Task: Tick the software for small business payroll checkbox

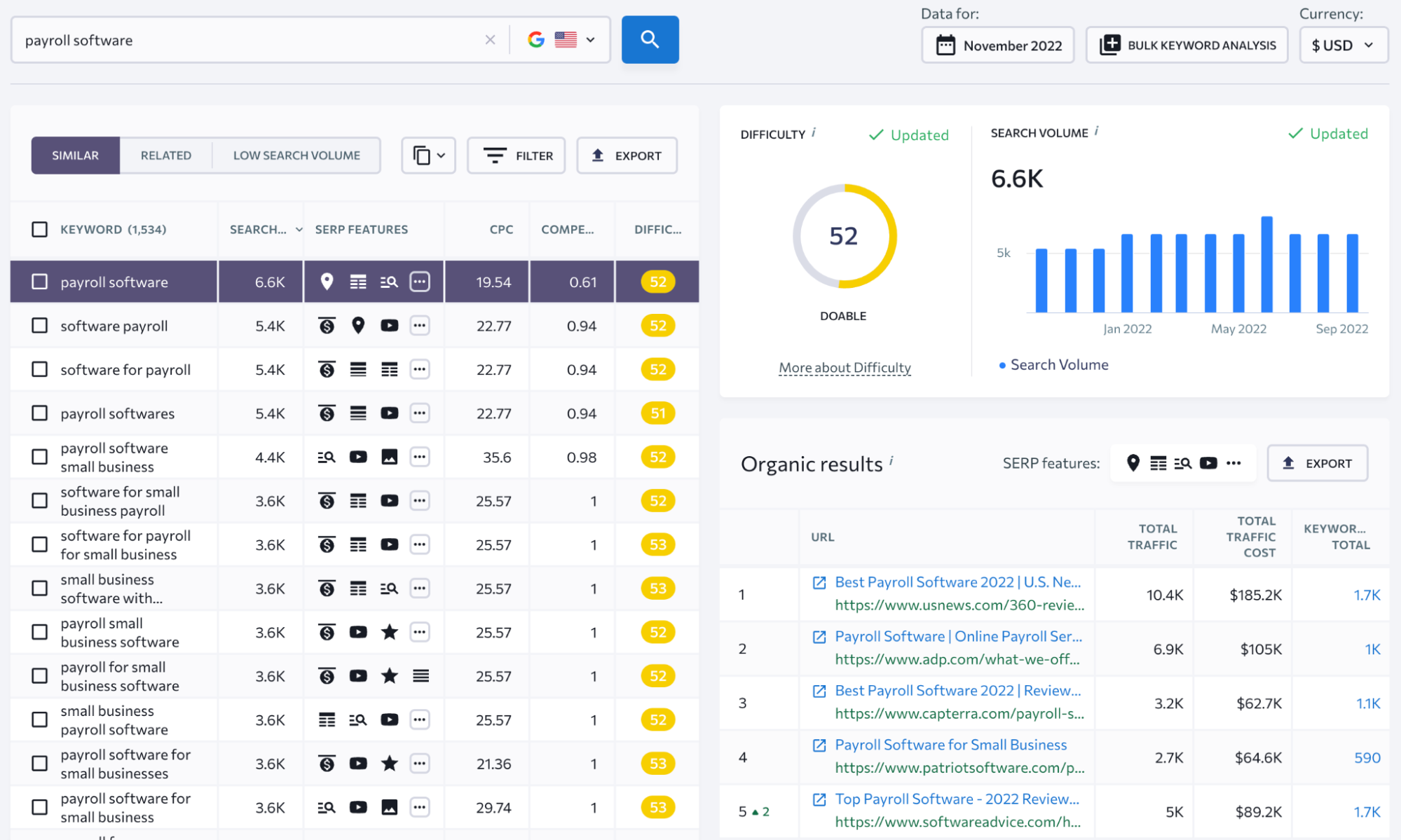Action: coord(40,501)
